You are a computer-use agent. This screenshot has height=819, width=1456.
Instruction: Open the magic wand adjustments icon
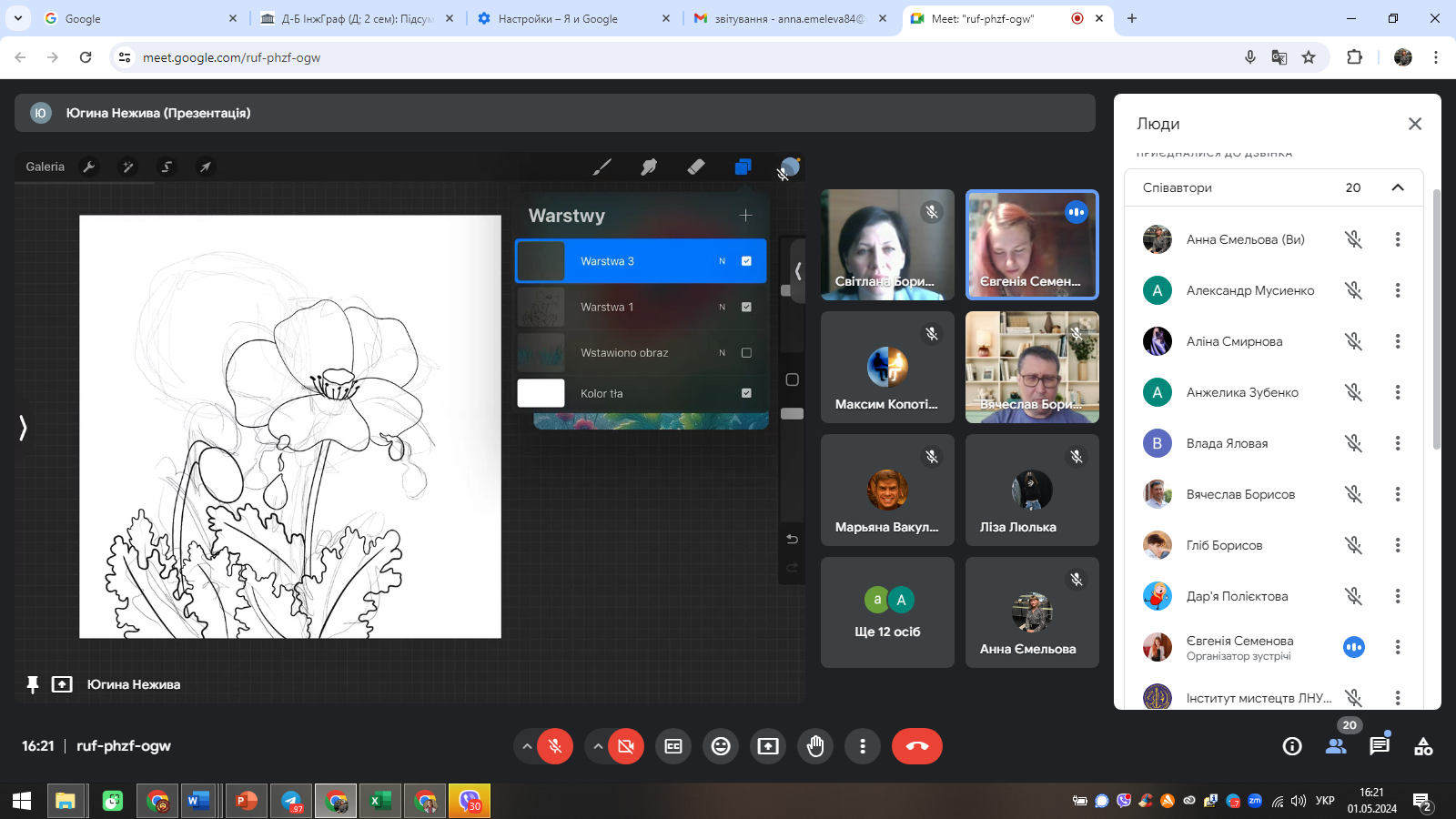(x=128, y=167)
